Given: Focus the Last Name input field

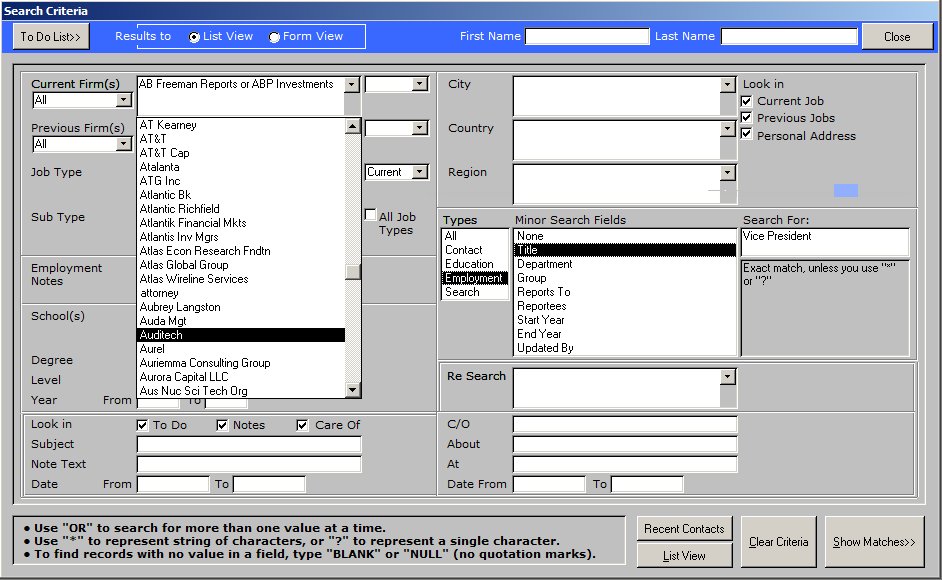Looking at the screenshot, I should (789, 37).
